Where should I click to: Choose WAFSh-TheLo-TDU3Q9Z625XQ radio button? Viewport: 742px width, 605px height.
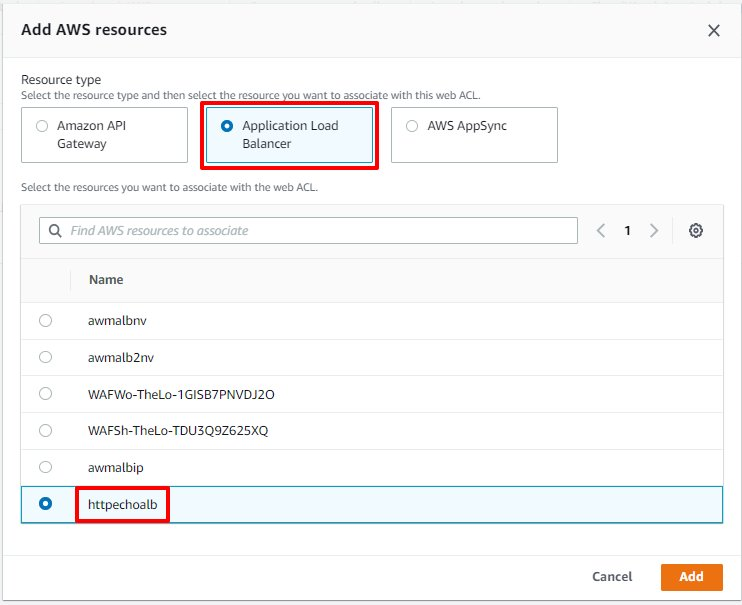click(x=45, y=430)
